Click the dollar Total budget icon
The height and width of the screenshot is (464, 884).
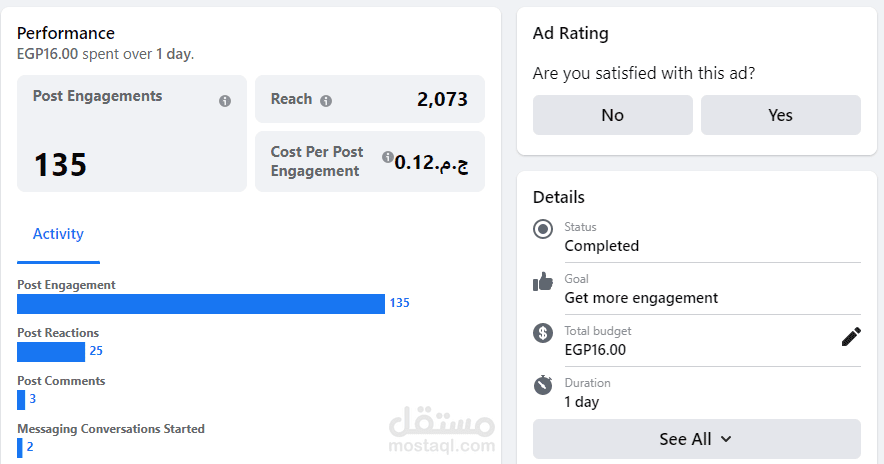tap(543, 334)
